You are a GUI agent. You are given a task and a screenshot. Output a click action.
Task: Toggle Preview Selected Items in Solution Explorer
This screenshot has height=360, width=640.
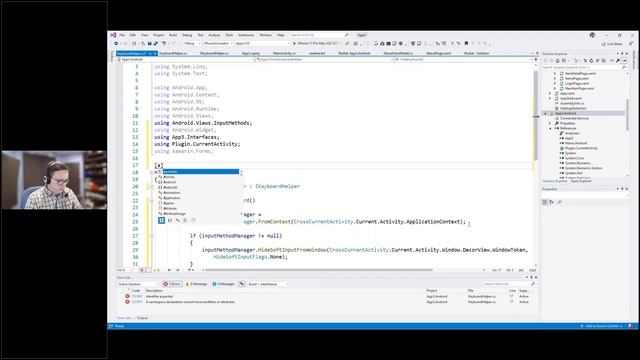[x=624, y=60]
